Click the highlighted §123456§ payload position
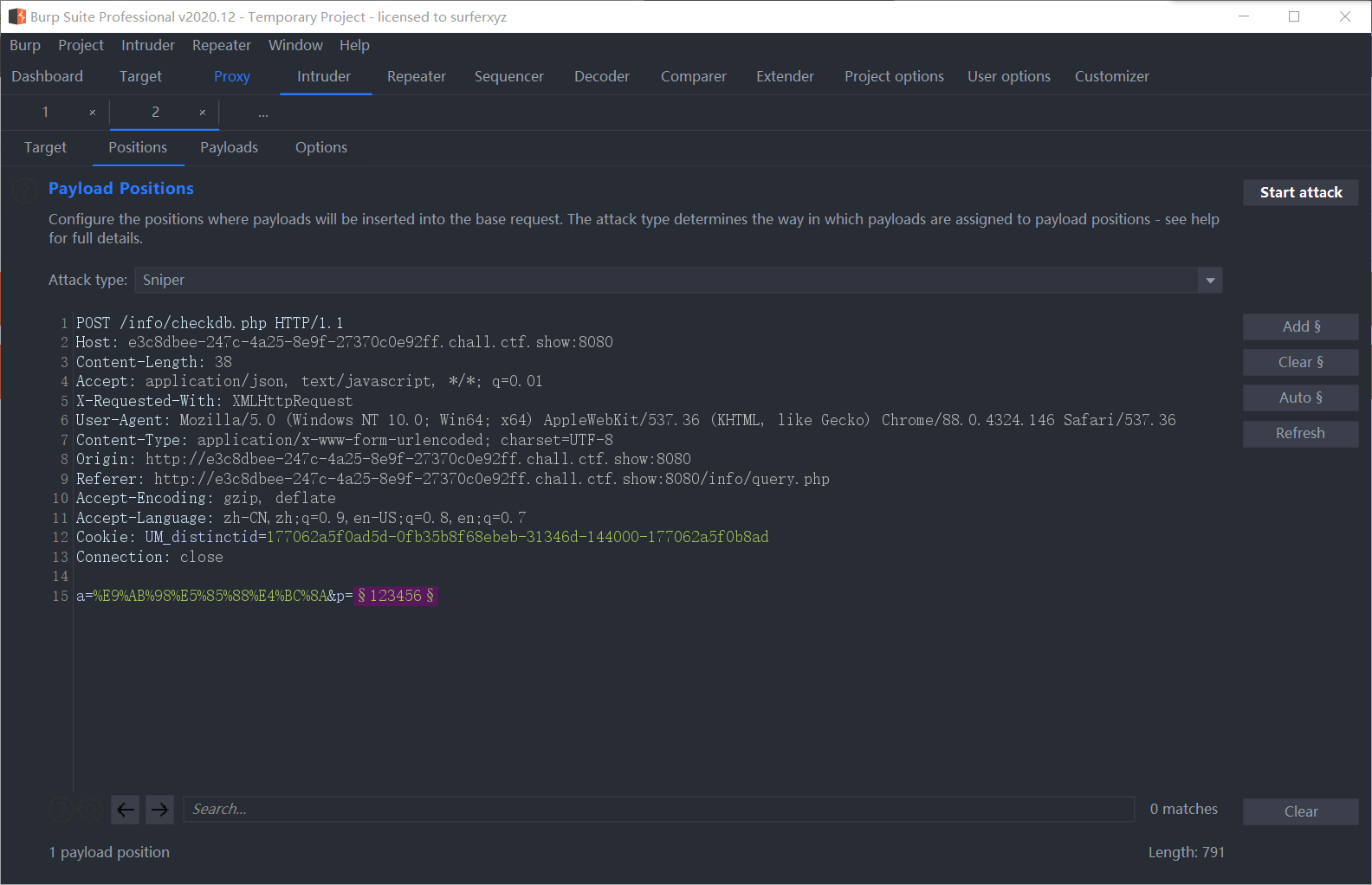Viewport: 1372px width, 885px height. tap(396, 596)
